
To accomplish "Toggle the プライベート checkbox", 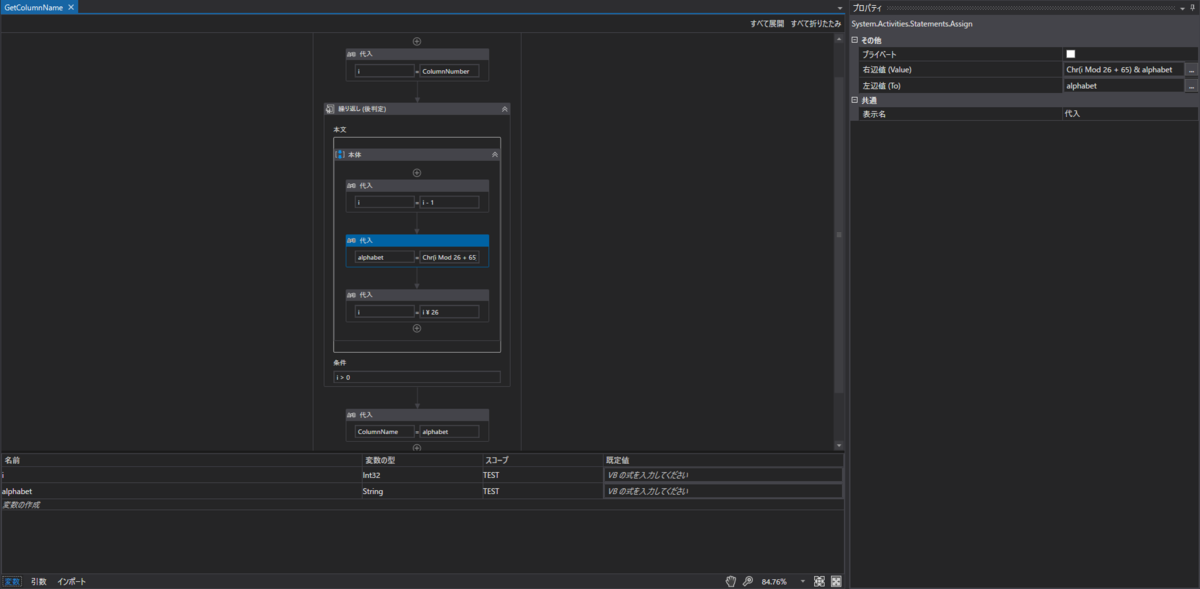I will coord(1070,54).
